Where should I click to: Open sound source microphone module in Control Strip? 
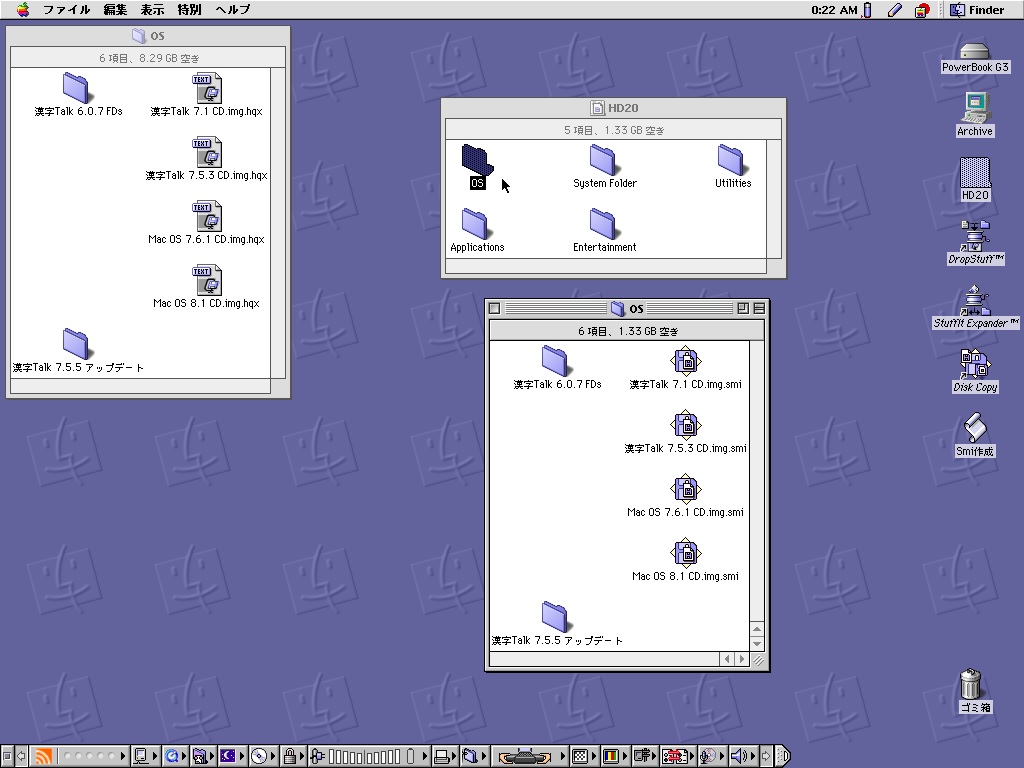(712, 756)
